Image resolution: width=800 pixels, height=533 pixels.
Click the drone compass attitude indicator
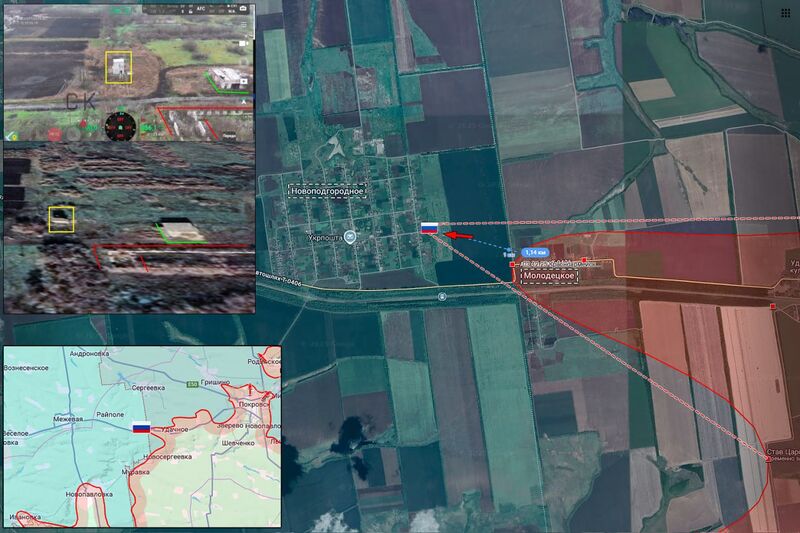pyautogui.click(x=120, y=126)
